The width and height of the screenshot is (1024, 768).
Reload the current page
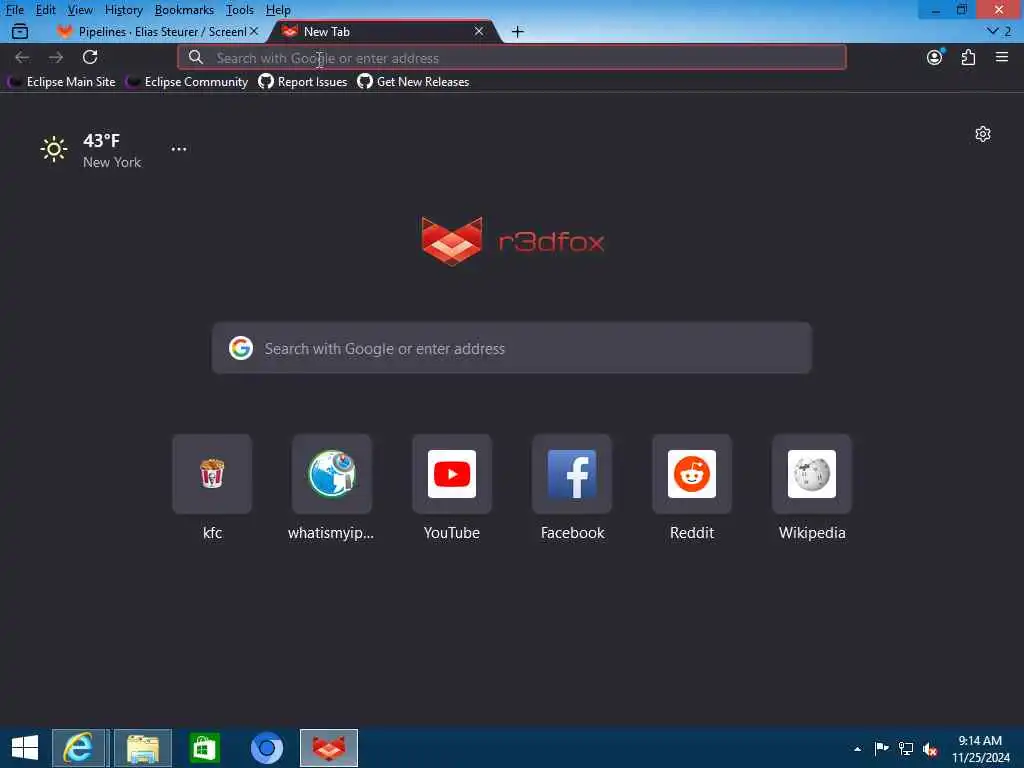pos(90,57)
